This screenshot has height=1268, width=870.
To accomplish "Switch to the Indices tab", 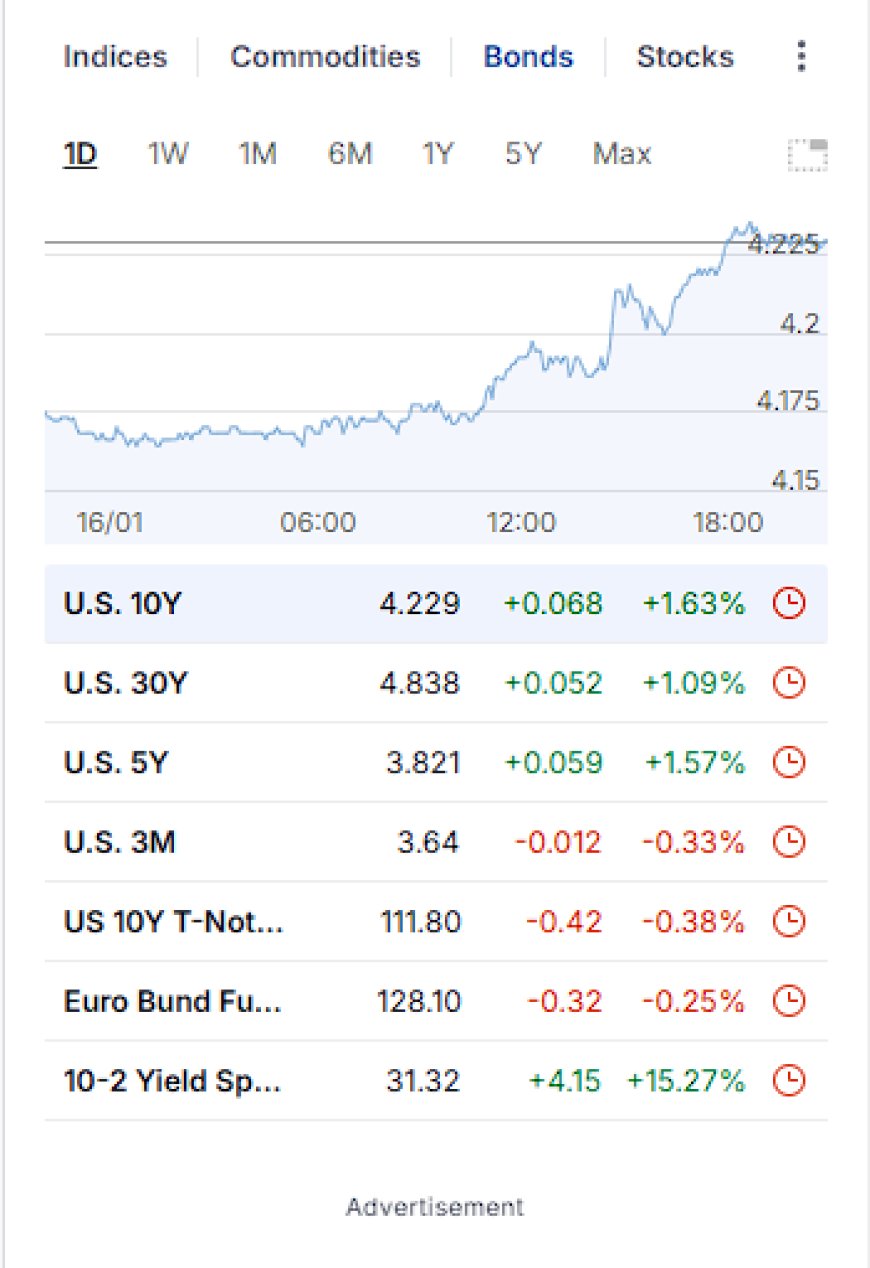I will click(115, 57).
